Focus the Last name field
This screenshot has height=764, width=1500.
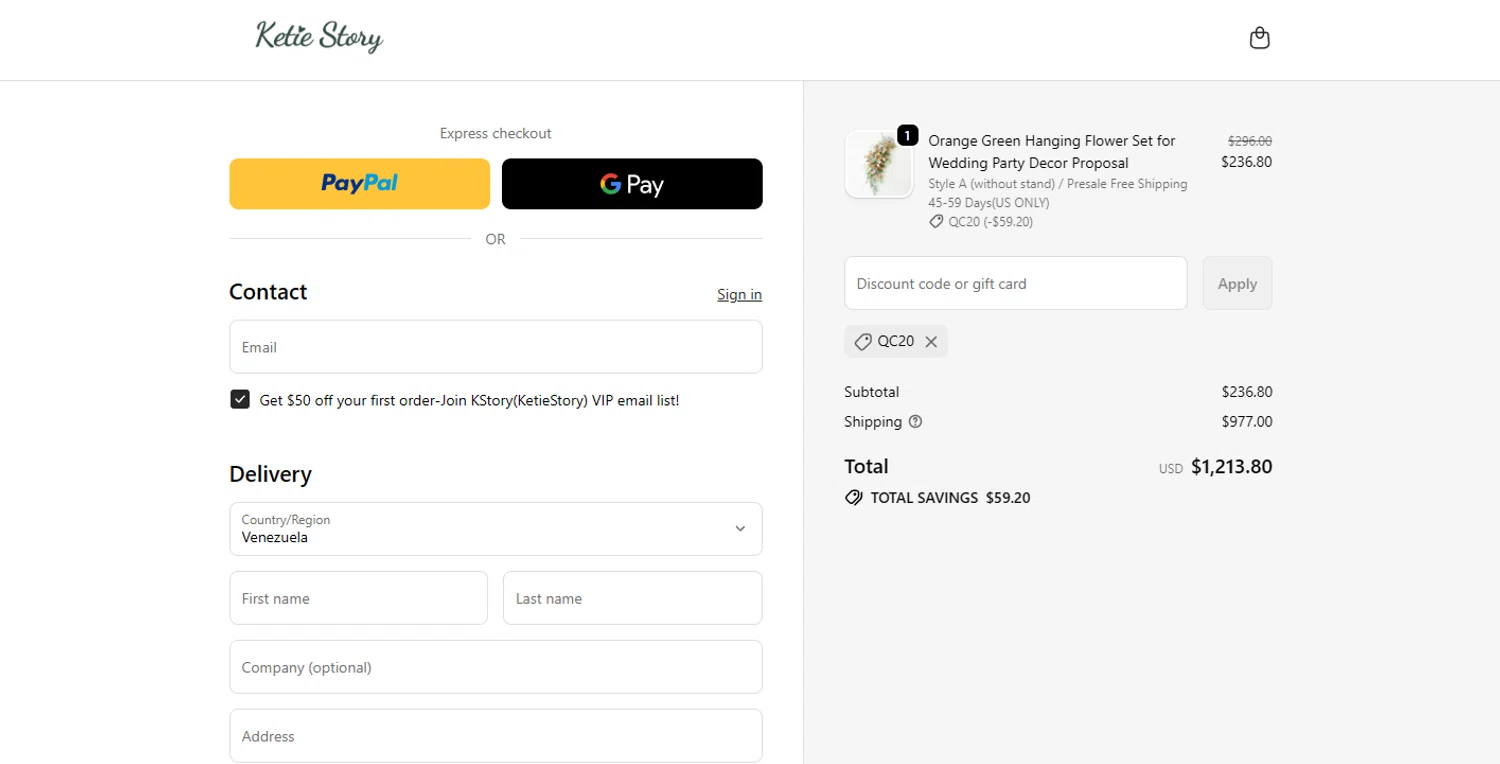(633, 598)
